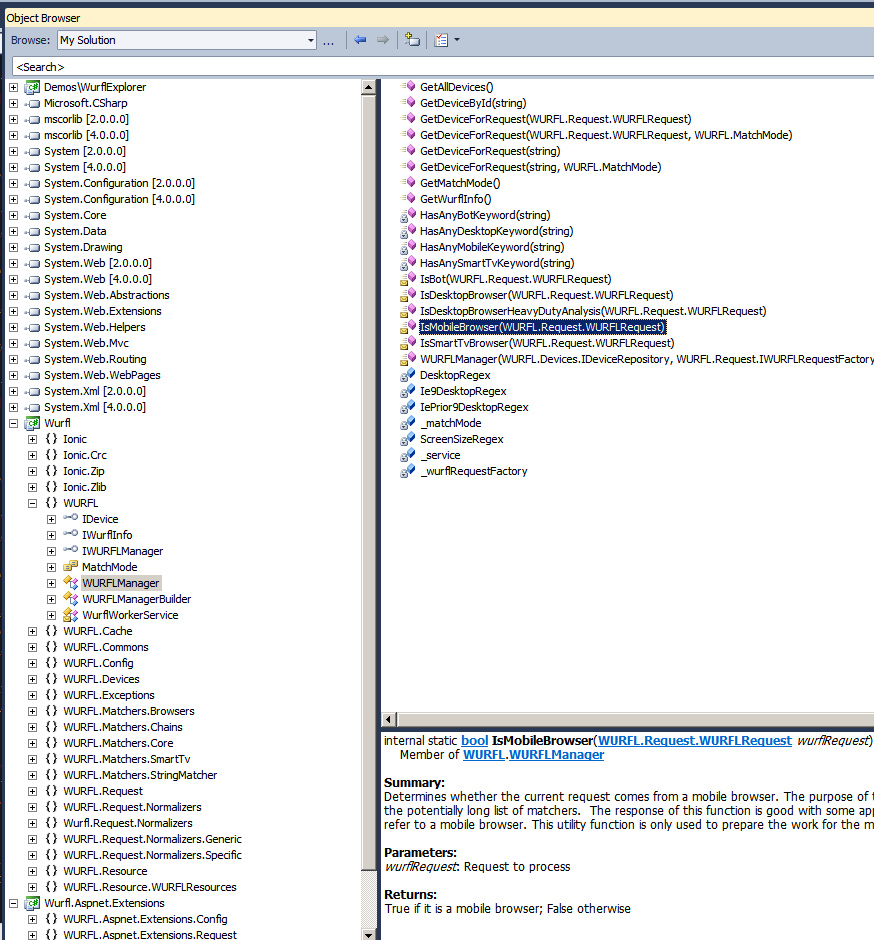The image size is (874, 940).
Task: Click the System.Core assembly icon
Action: click(x=32, y=216)
